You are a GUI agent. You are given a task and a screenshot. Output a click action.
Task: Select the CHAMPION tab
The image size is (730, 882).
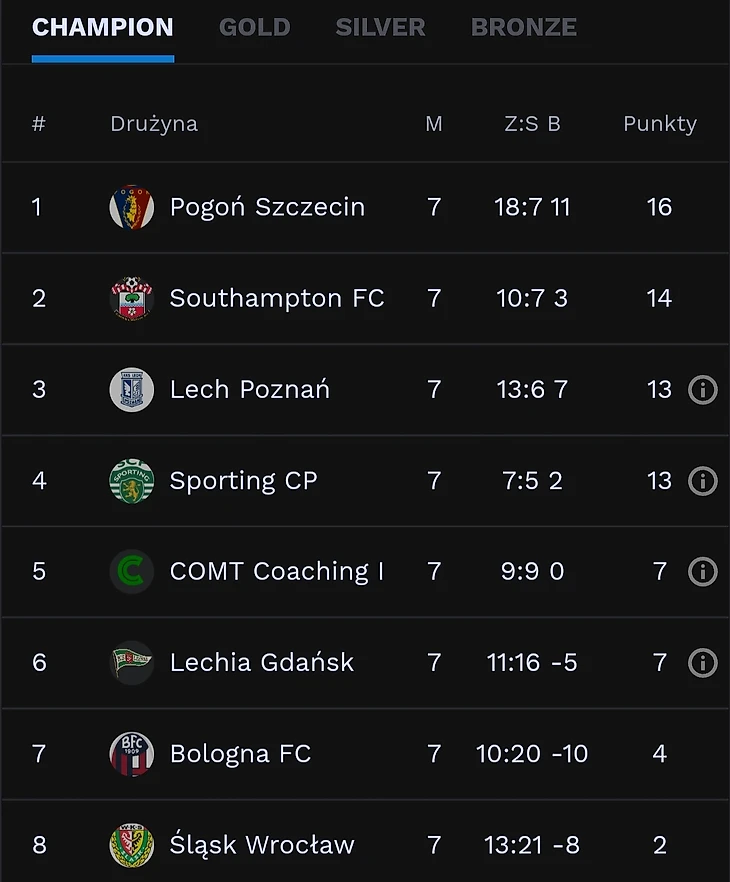[103, 27]
